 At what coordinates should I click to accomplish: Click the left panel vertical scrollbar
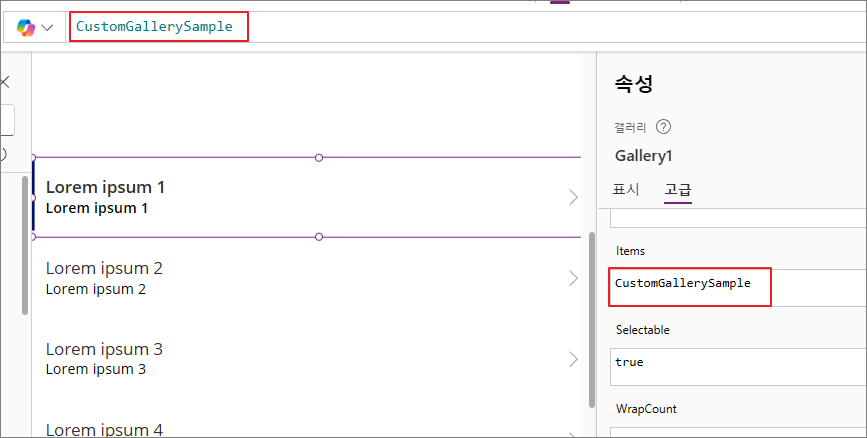tap(25, 246)
